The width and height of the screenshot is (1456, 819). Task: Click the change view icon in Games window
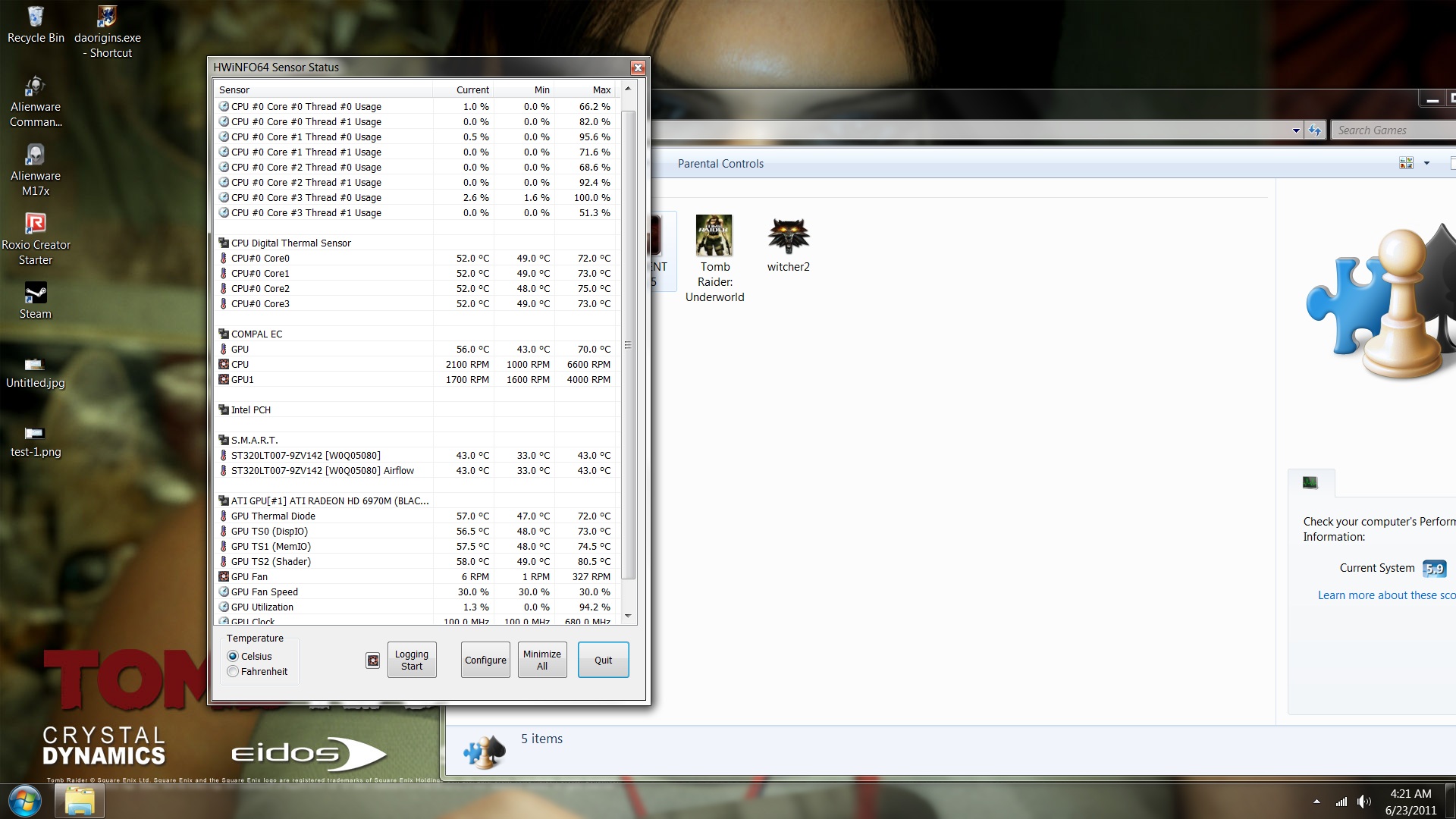pyautogui.click(x=1406, y=163)
